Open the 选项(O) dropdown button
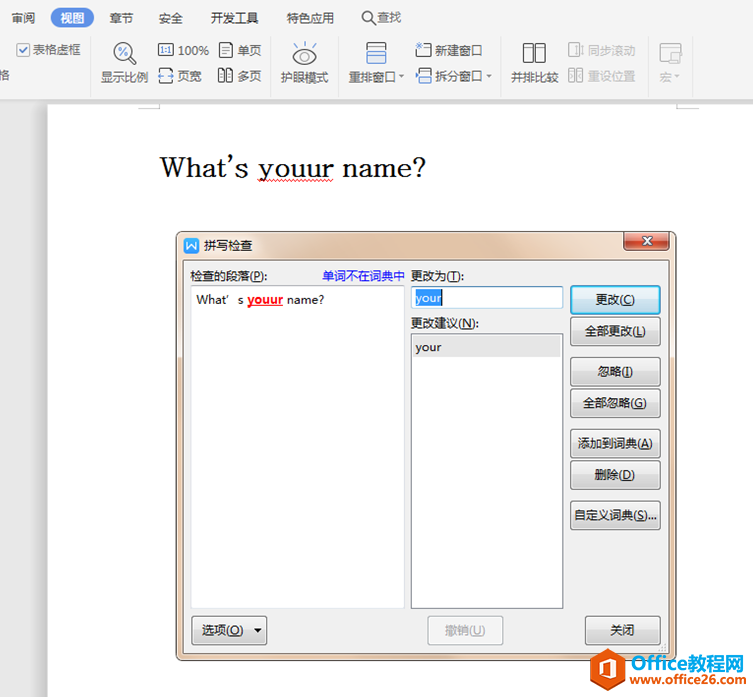Viewport: 753px width, 697px height. (x=229, y=630)
